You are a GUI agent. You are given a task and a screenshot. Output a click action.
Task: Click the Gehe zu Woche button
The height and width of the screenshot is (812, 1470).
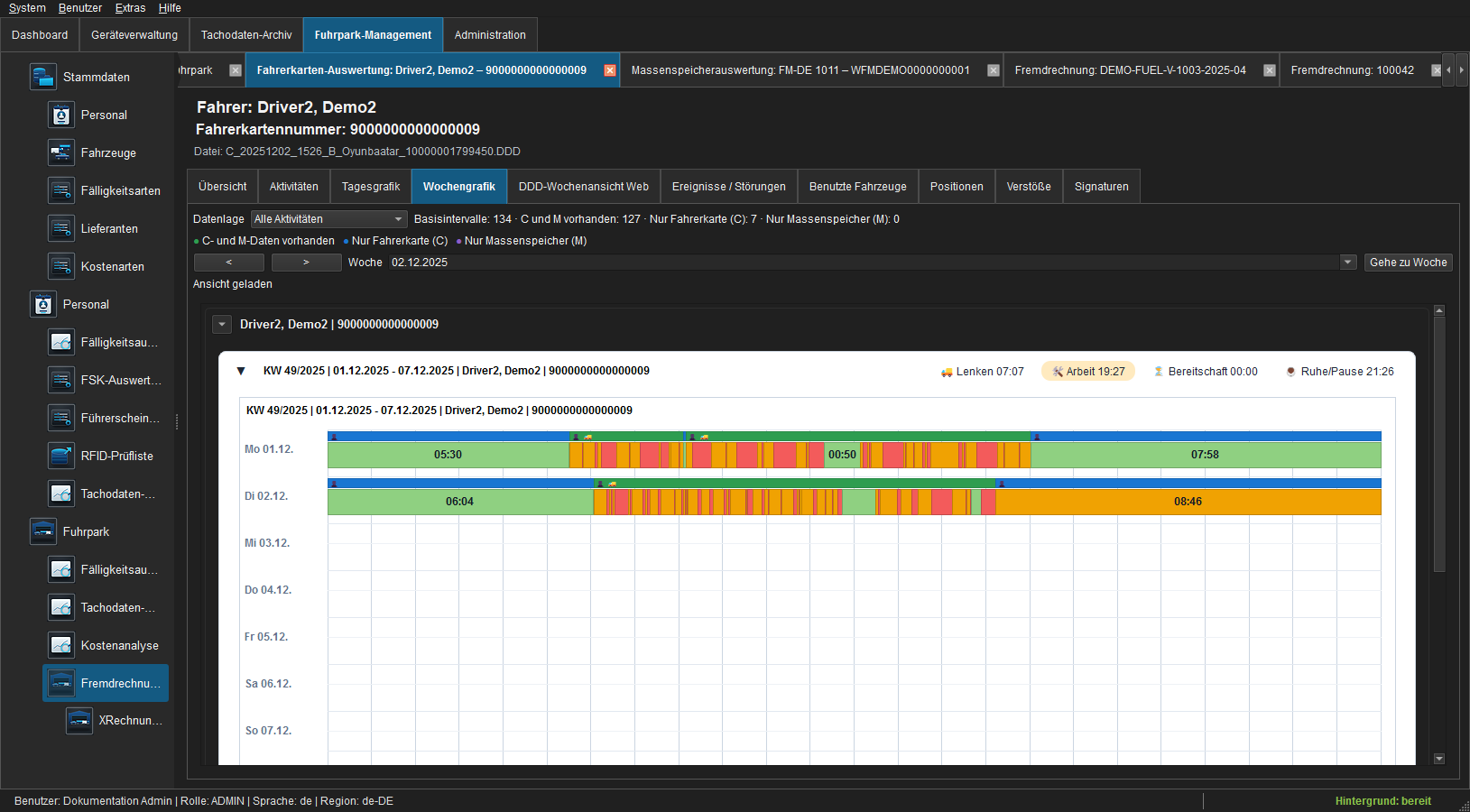coord(1408,263)
